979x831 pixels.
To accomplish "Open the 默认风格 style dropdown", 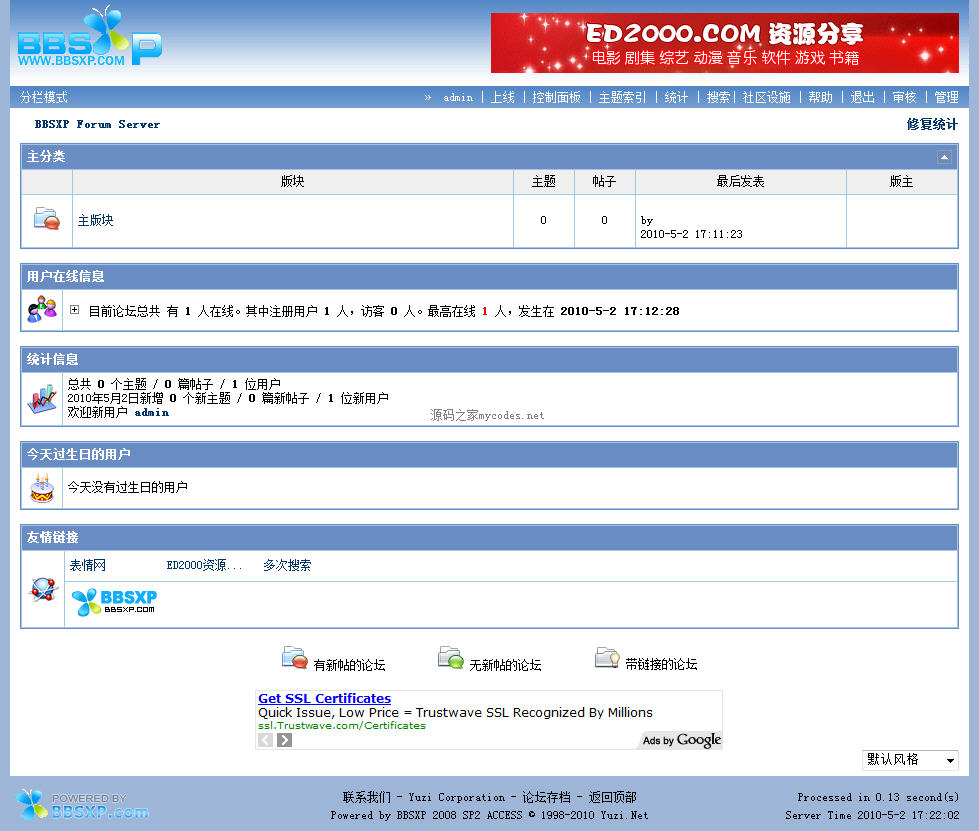I will point(910,760).
